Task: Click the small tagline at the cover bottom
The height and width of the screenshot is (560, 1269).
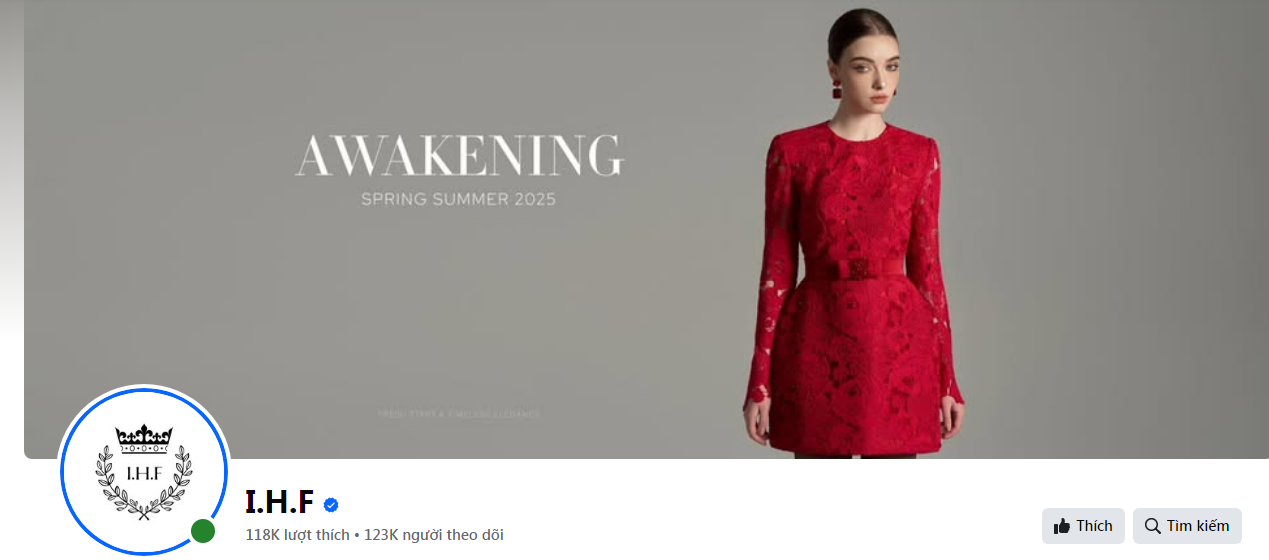Action: pos(459,413)
